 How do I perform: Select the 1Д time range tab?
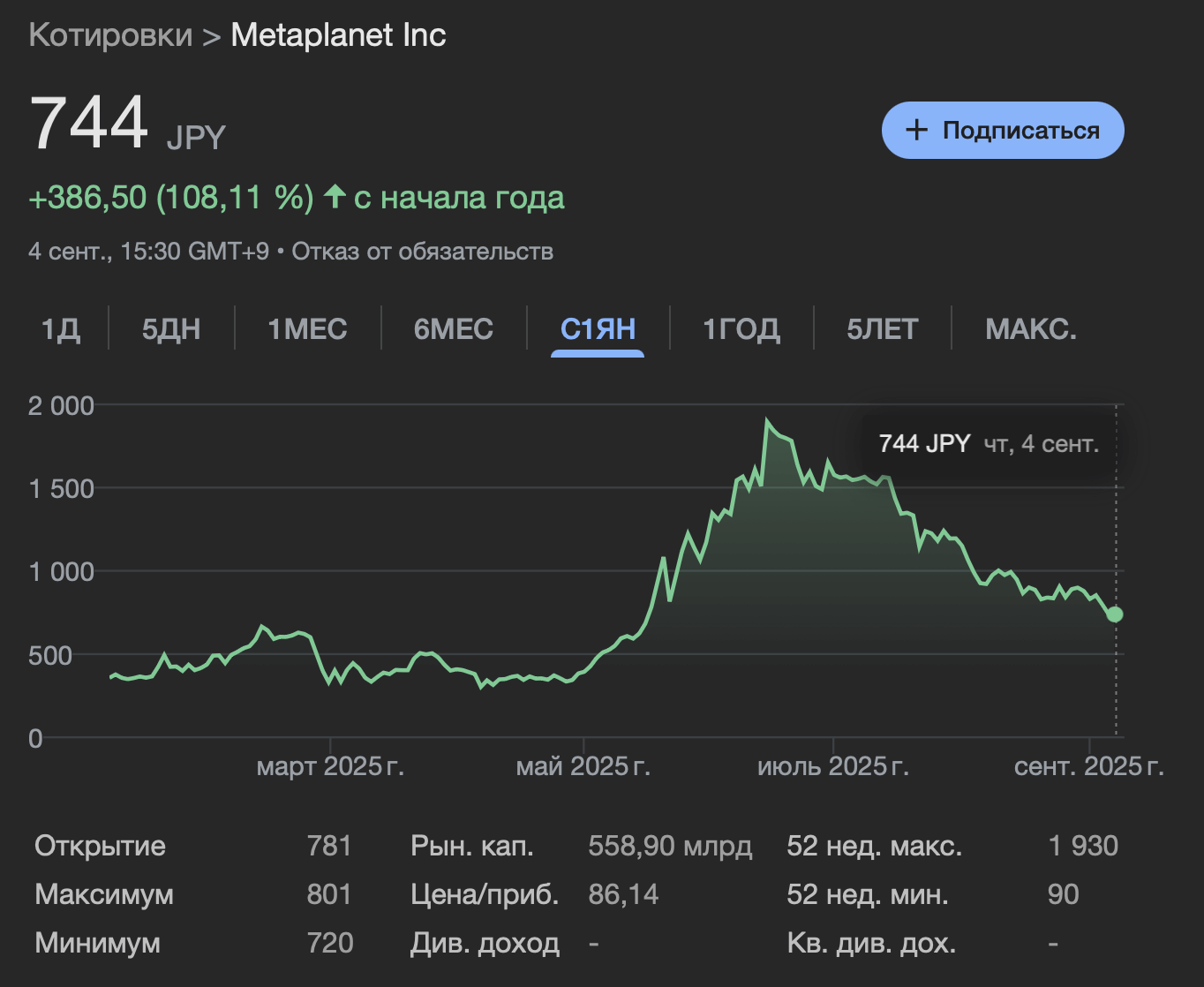point(61,329)
